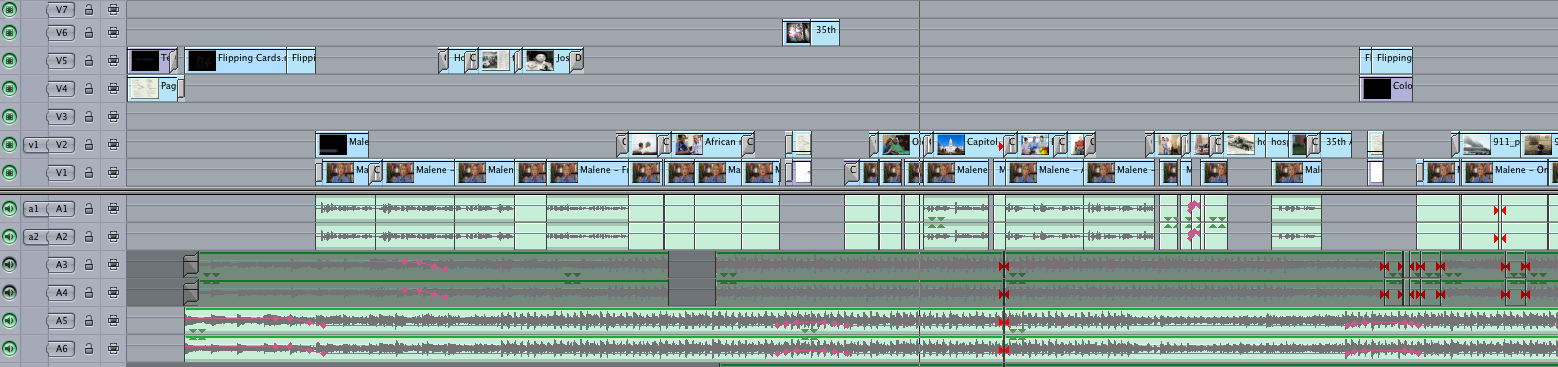Select the black Male clip on V2
Viewport: 1558px width, 367px height.
click(x=343, y=144)
